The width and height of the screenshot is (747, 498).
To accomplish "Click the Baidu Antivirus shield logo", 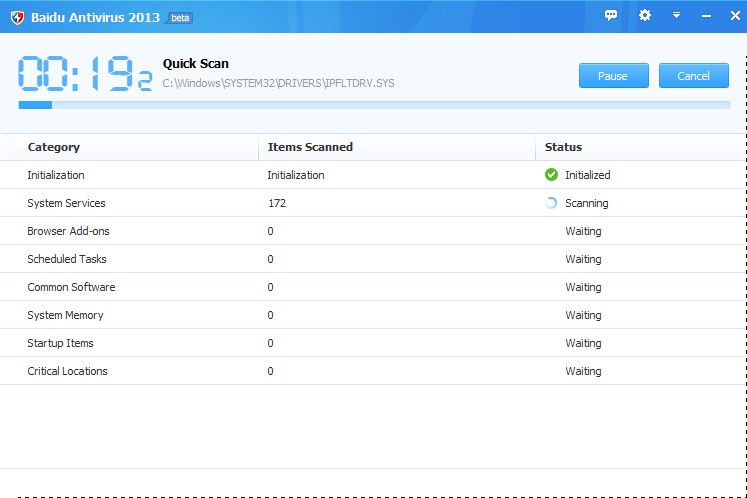I will pyautogui.click(x=16, y=17).
